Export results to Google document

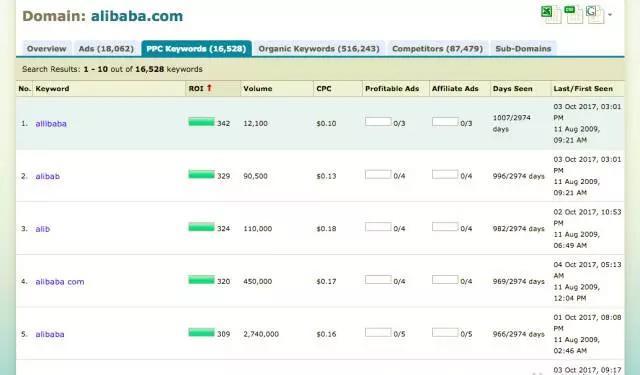(x=594, y=14)
